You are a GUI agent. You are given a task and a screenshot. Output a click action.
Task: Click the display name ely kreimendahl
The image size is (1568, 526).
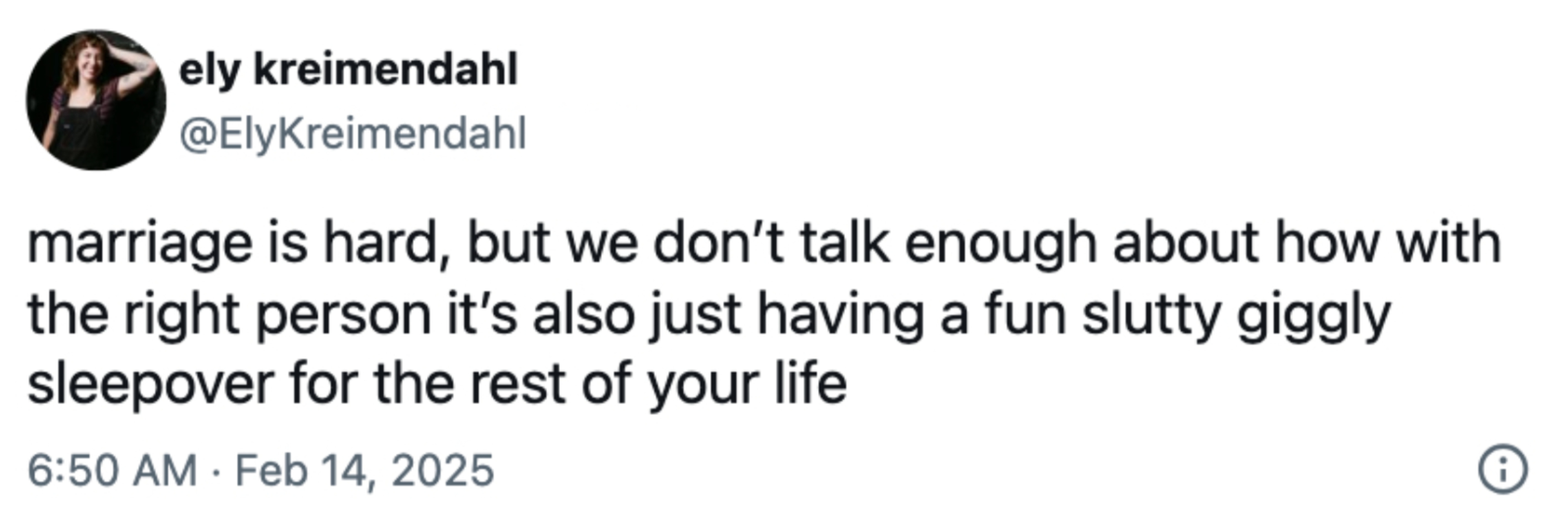(x=348, y=71)
